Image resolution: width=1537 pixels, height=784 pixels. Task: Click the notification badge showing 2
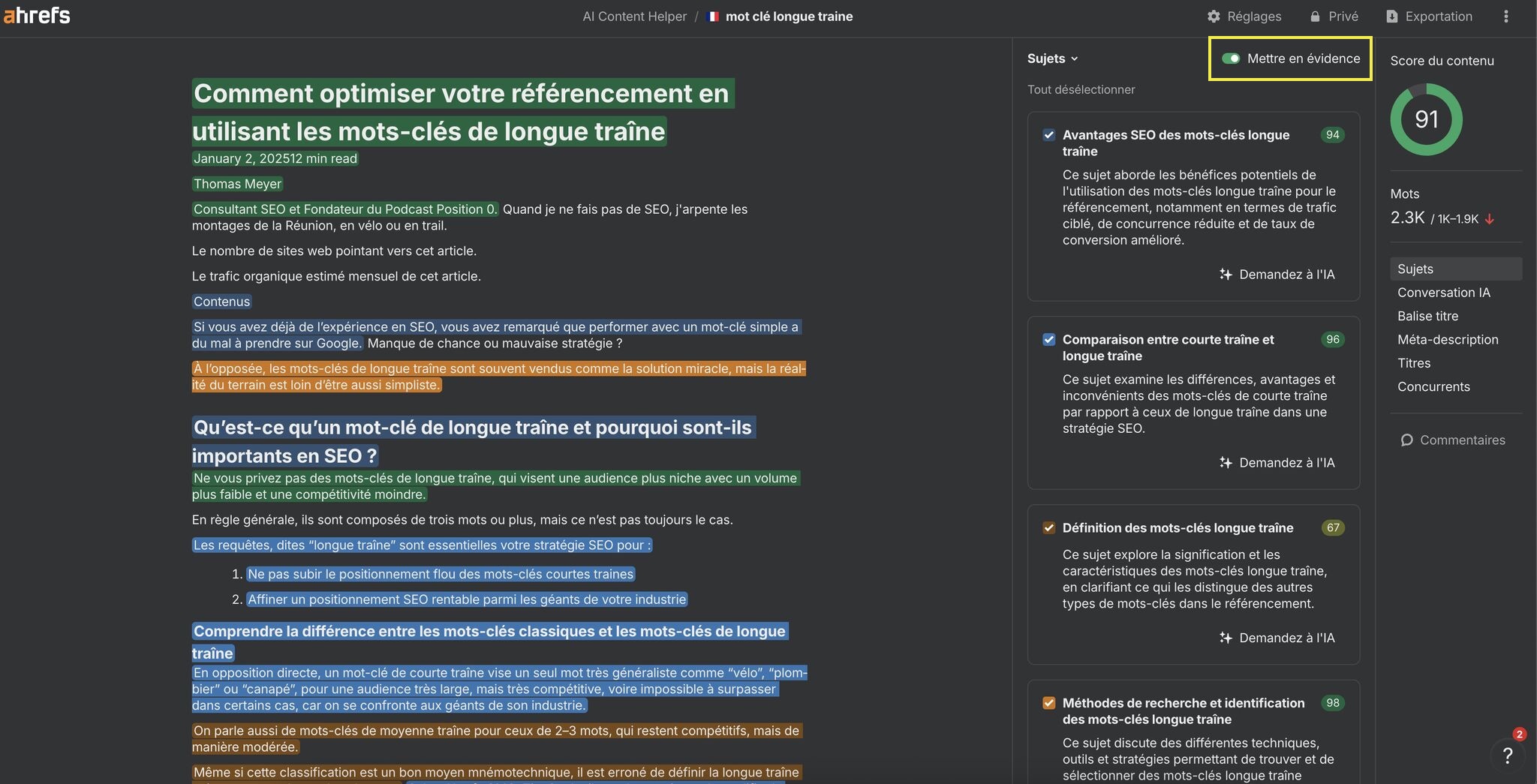(1518, 735)
